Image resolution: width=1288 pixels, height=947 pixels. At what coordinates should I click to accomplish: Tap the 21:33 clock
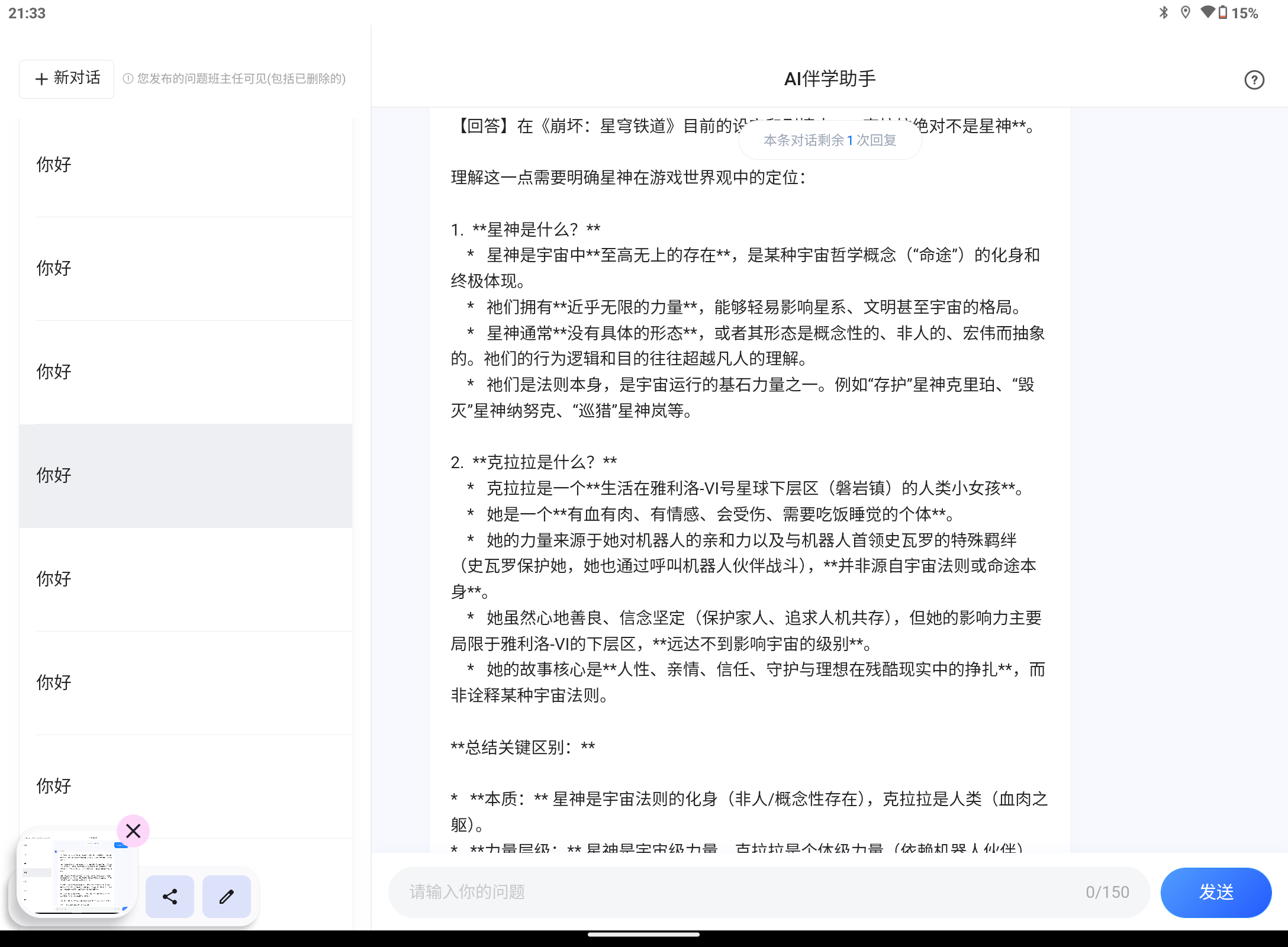pyautogui.click(x=27, y=13)
